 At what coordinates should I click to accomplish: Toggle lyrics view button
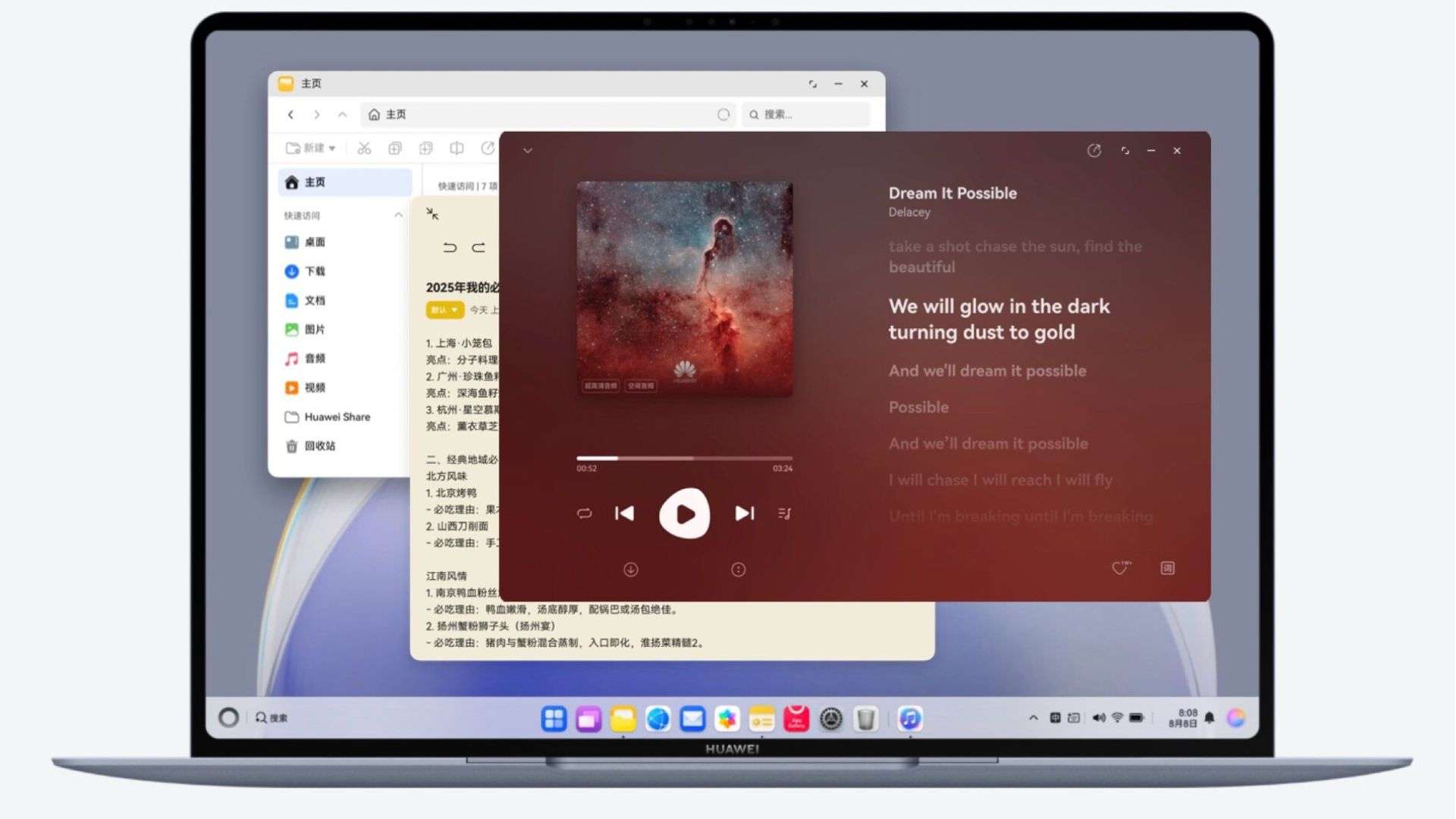(1167, 568)
